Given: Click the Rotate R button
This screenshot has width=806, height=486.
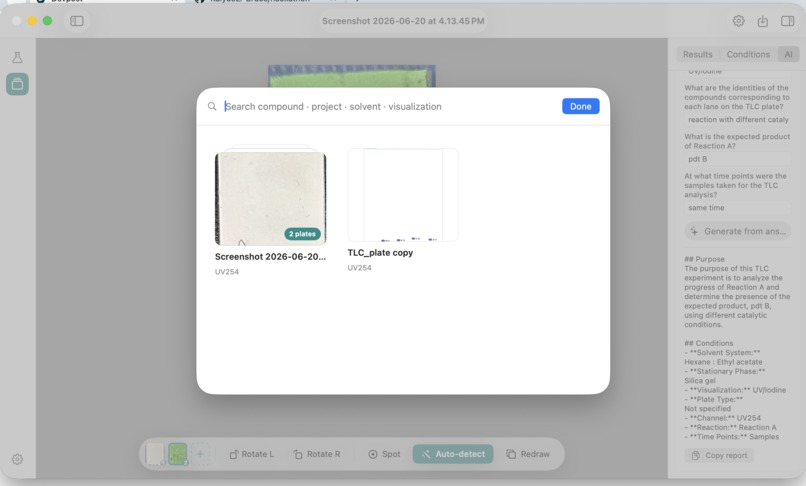Looking at the screenshot, I should (x=317, y=454).
